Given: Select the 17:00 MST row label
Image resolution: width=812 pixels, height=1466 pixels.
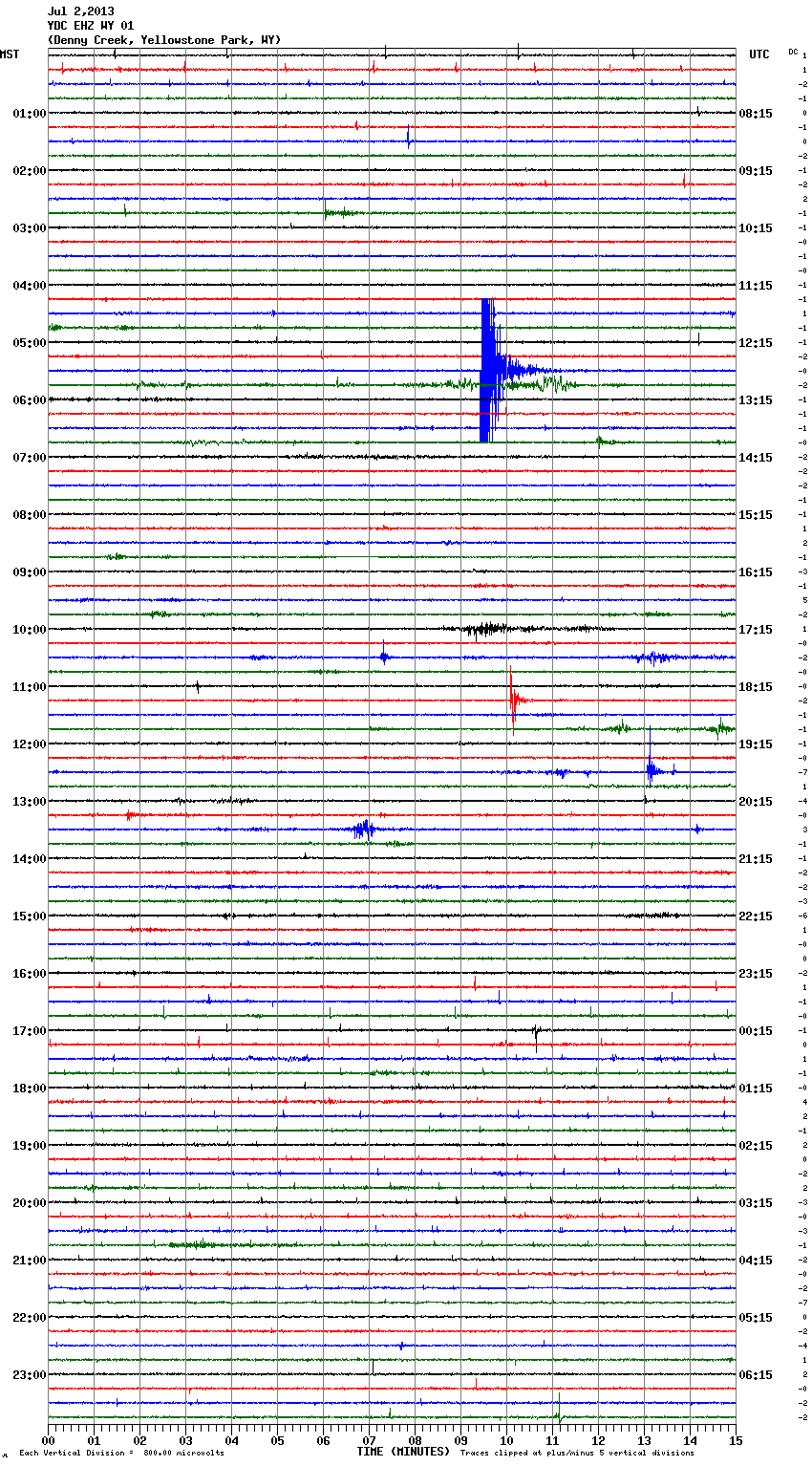Looking at the screenshot, I should (30, 1031).
